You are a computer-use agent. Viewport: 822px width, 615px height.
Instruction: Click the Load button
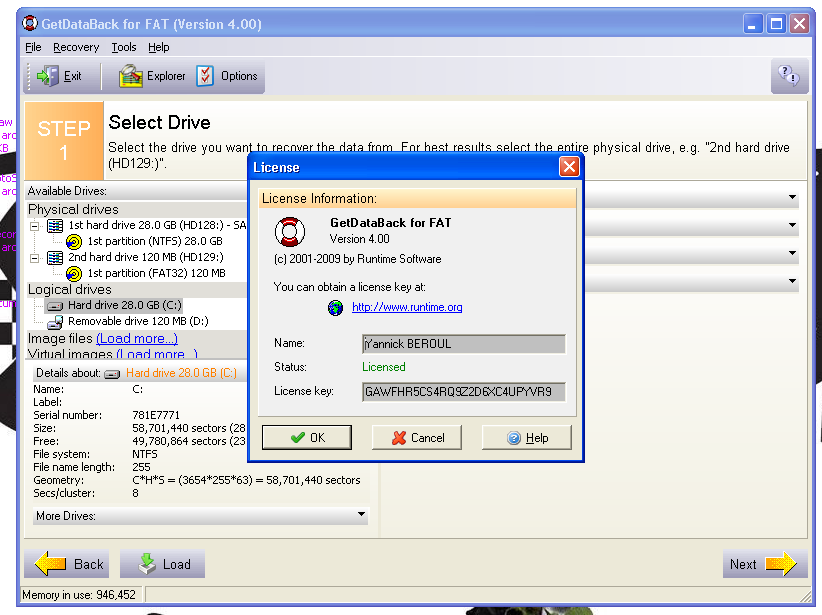click(163, 564)
